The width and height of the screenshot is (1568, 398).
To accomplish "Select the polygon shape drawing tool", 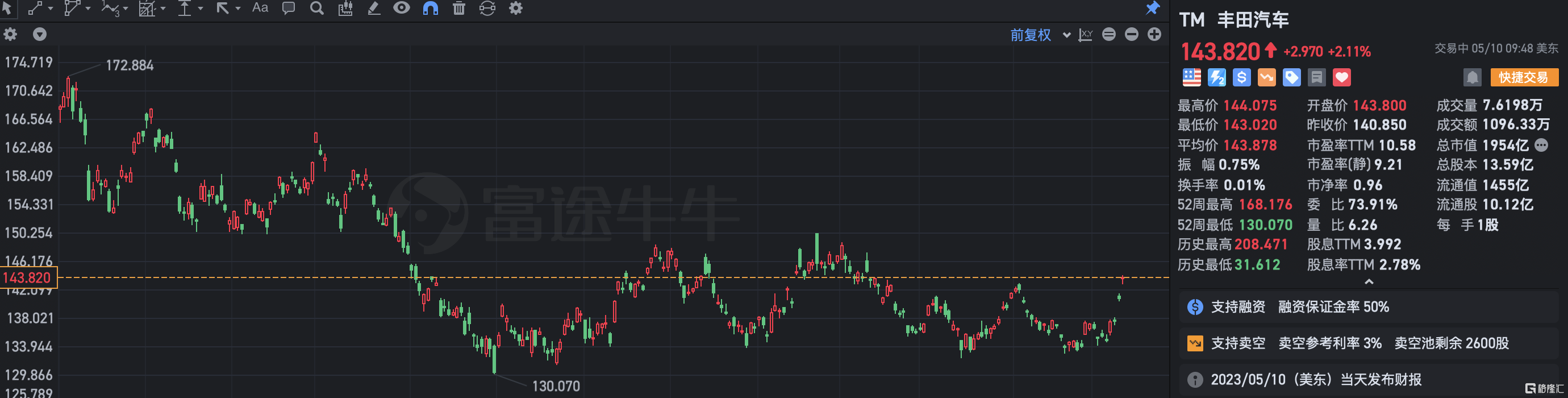I will (72, 8).
